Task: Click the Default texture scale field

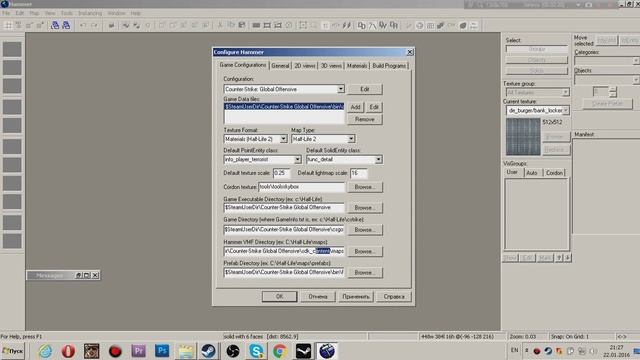Action: coord(281,173)
